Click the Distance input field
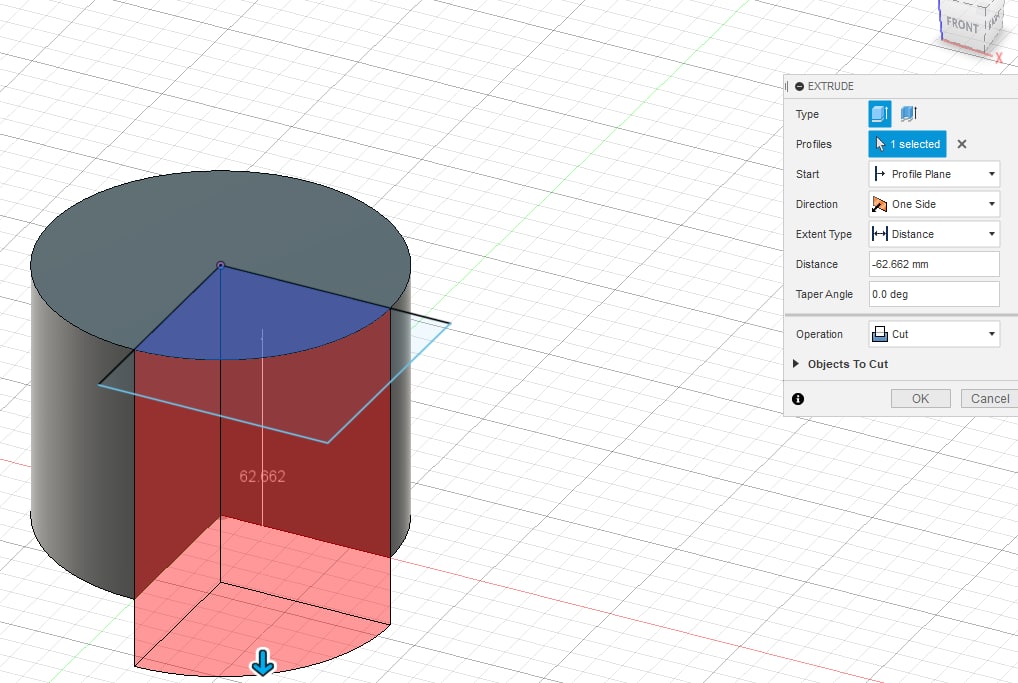Viewport: 1018px width, 683px height. pos(934,264)
